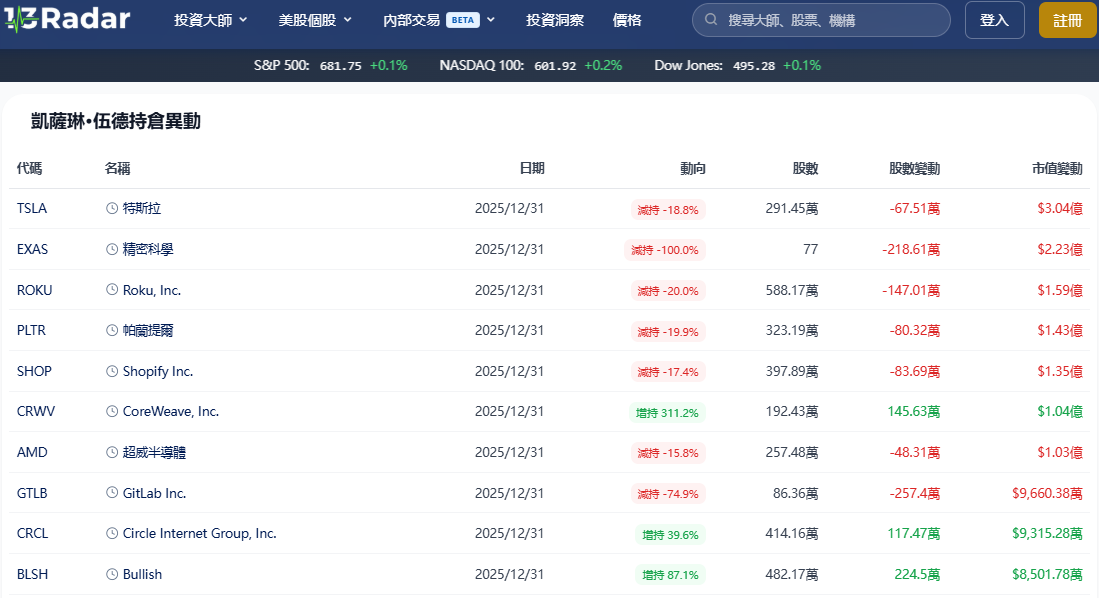Click the 動向 column header
This screenshot has height=598, width=1099.
pyautogui.click(x=692, y=168)
